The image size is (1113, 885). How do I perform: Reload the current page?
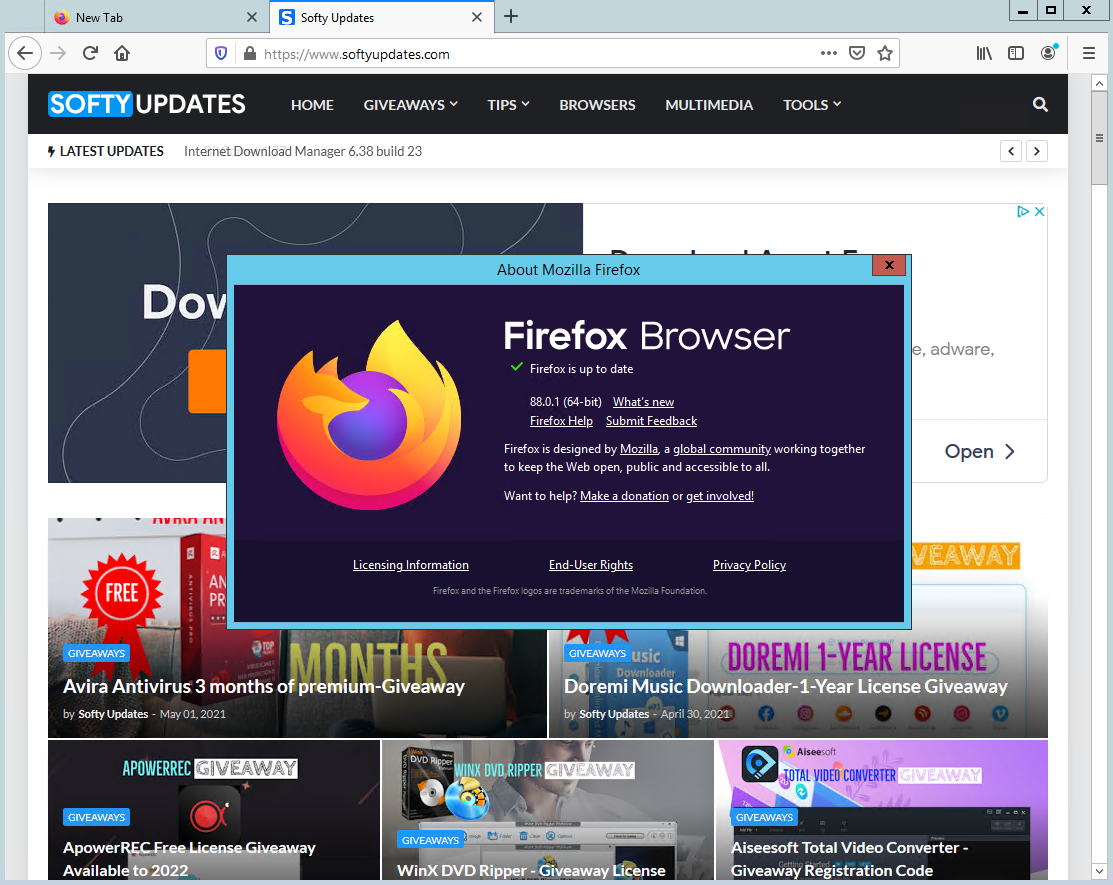90,53
